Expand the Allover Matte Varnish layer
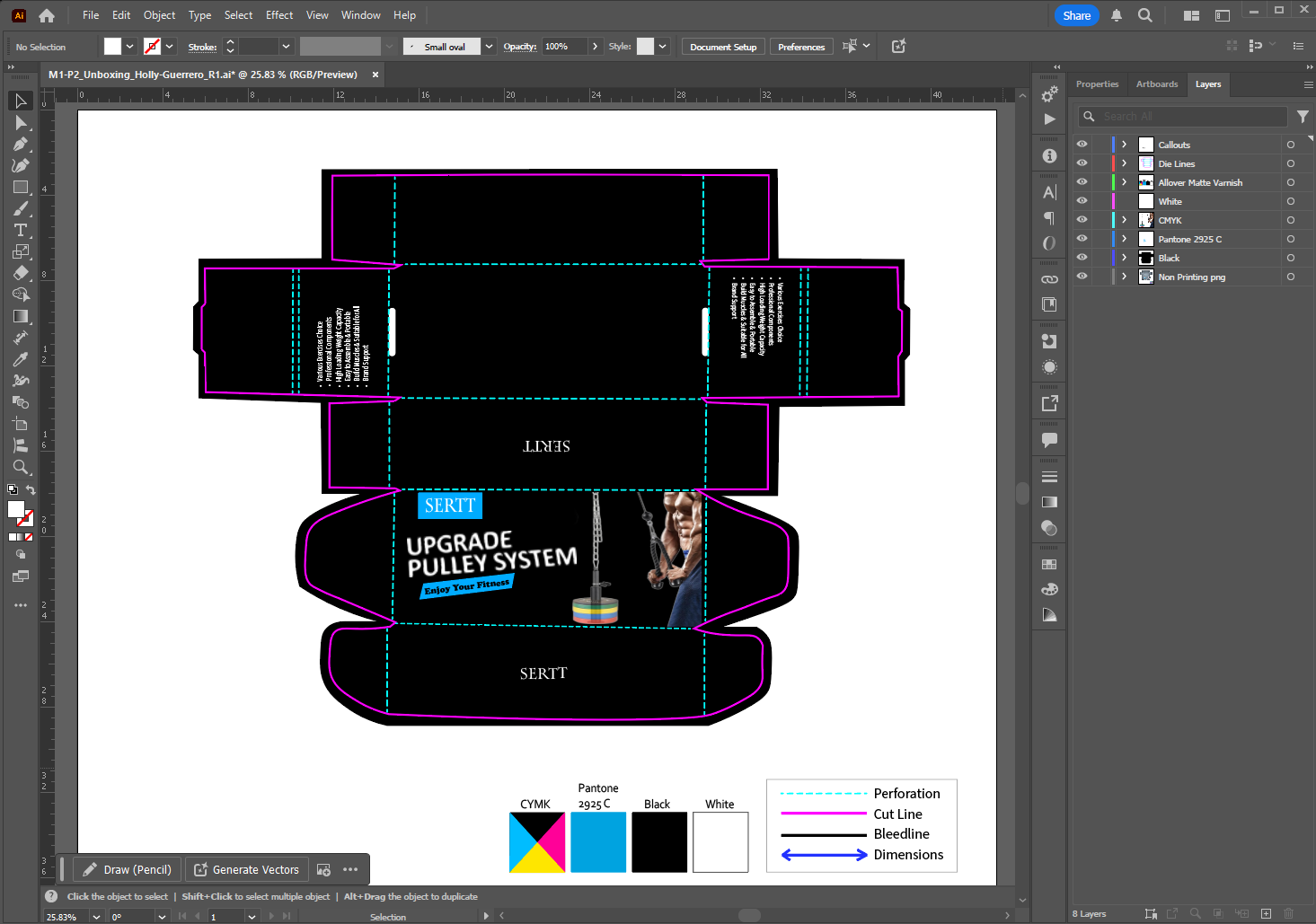Viewport: 1316px width, 924px height. coord(1124,182)
